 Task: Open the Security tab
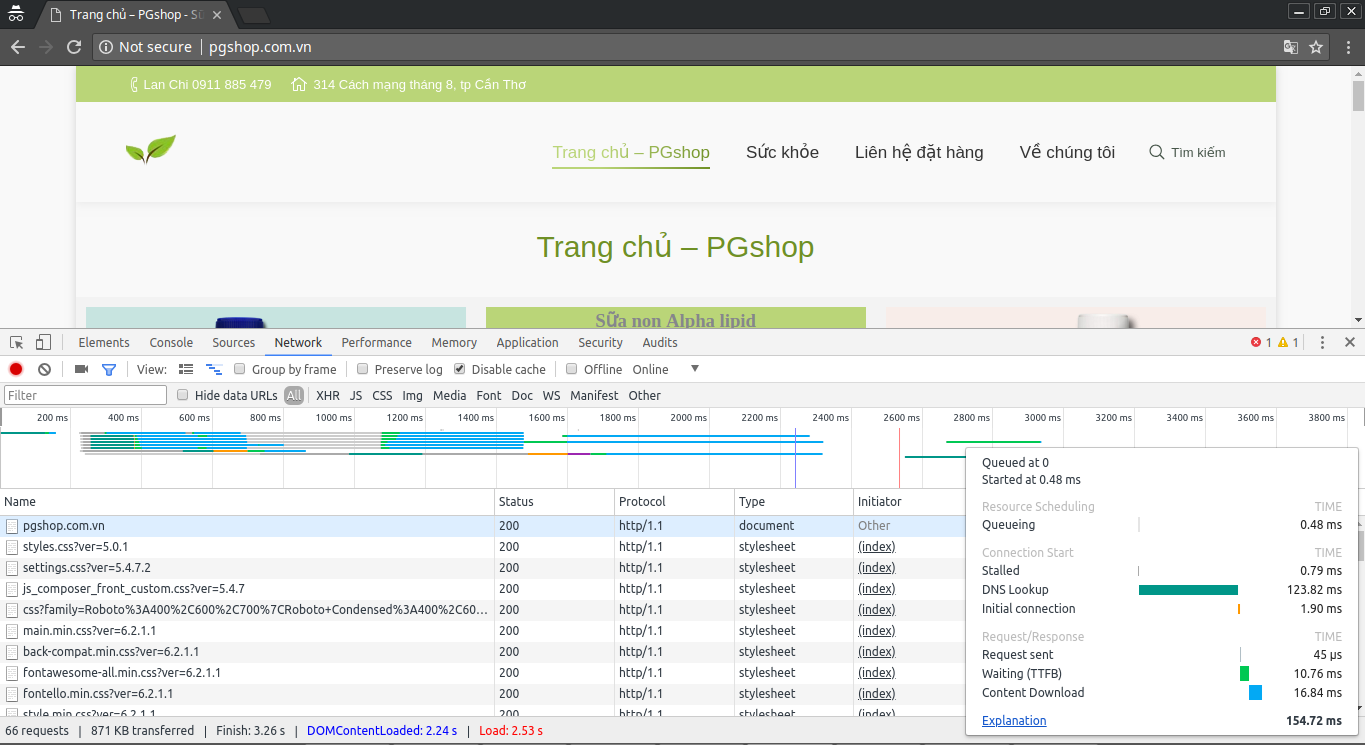point(600,342)
